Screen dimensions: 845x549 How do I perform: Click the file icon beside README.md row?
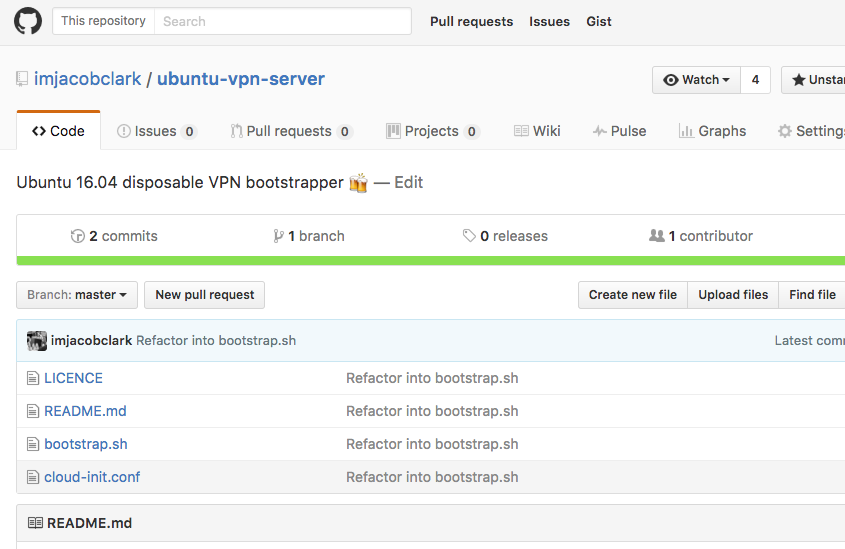(x=33, y=411)
